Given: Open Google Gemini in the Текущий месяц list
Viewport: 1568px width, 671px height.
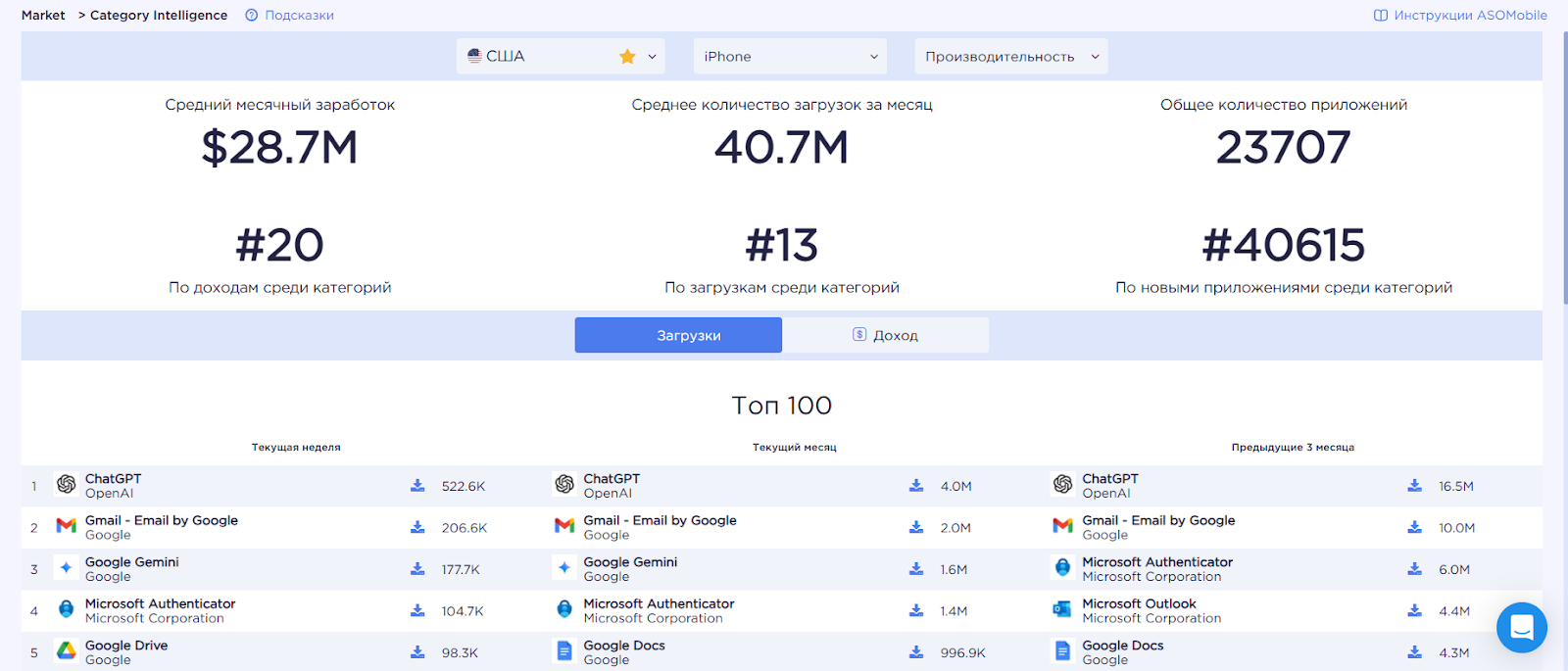Looking at the screenshot, I should pyautogui.click(x=630, y=562).
